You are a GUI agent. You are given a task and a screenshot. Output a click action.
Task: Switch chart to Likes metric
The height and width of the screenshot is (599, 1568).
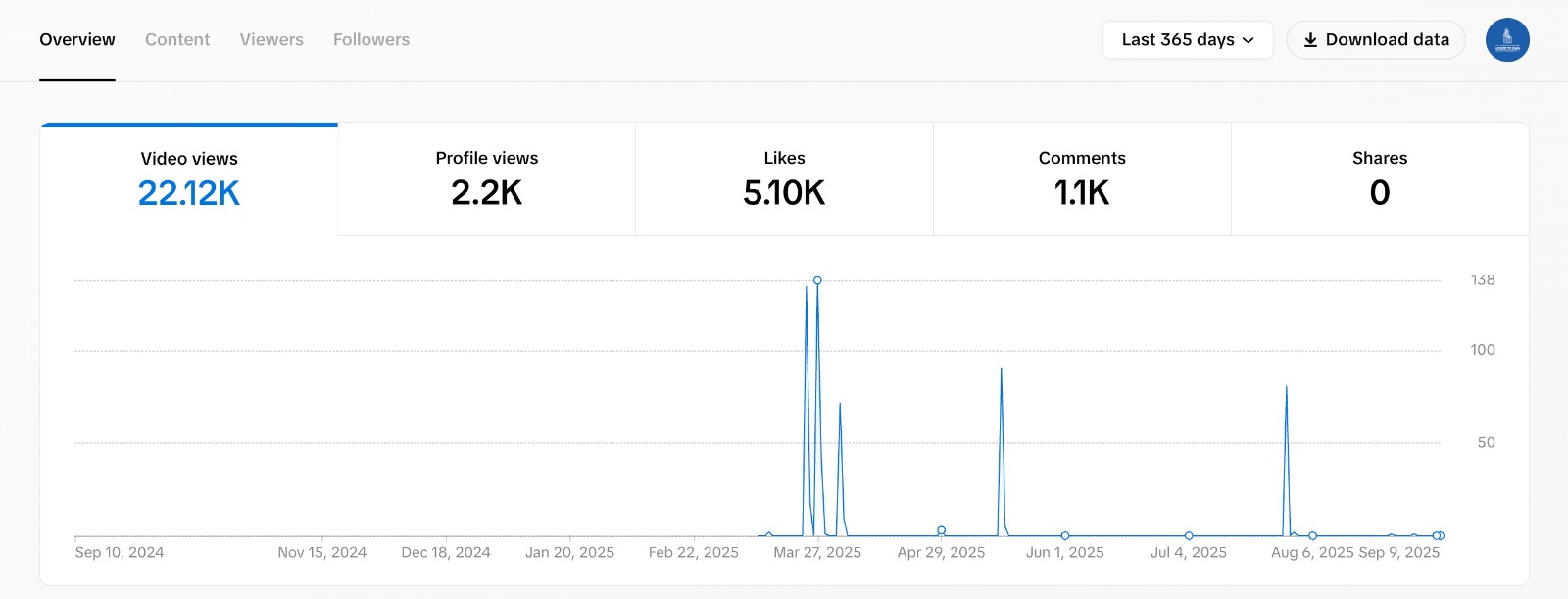[784, 179]
